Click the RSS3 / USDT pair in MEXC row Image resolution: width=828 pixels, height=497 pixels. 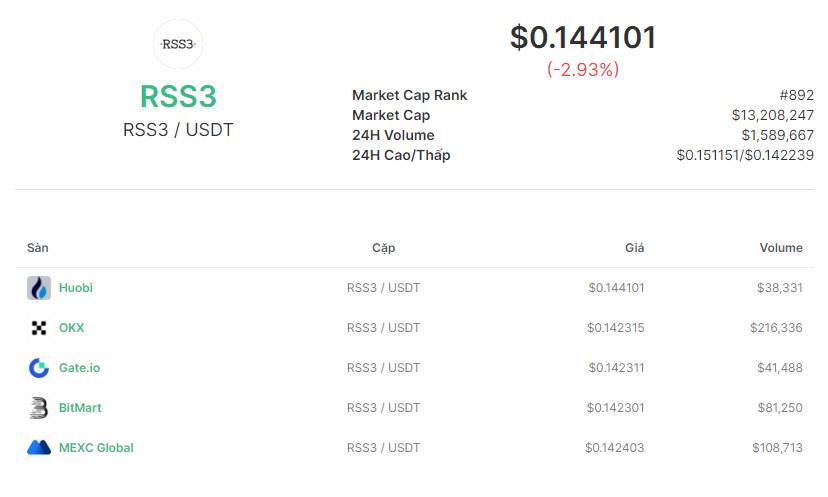tap(383, 448)
